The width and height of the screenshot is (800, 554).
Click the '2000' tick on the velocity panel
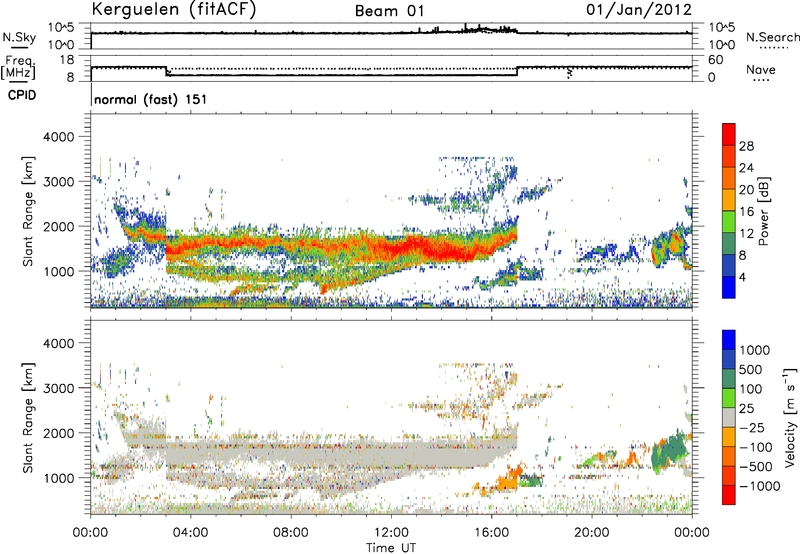58,433
